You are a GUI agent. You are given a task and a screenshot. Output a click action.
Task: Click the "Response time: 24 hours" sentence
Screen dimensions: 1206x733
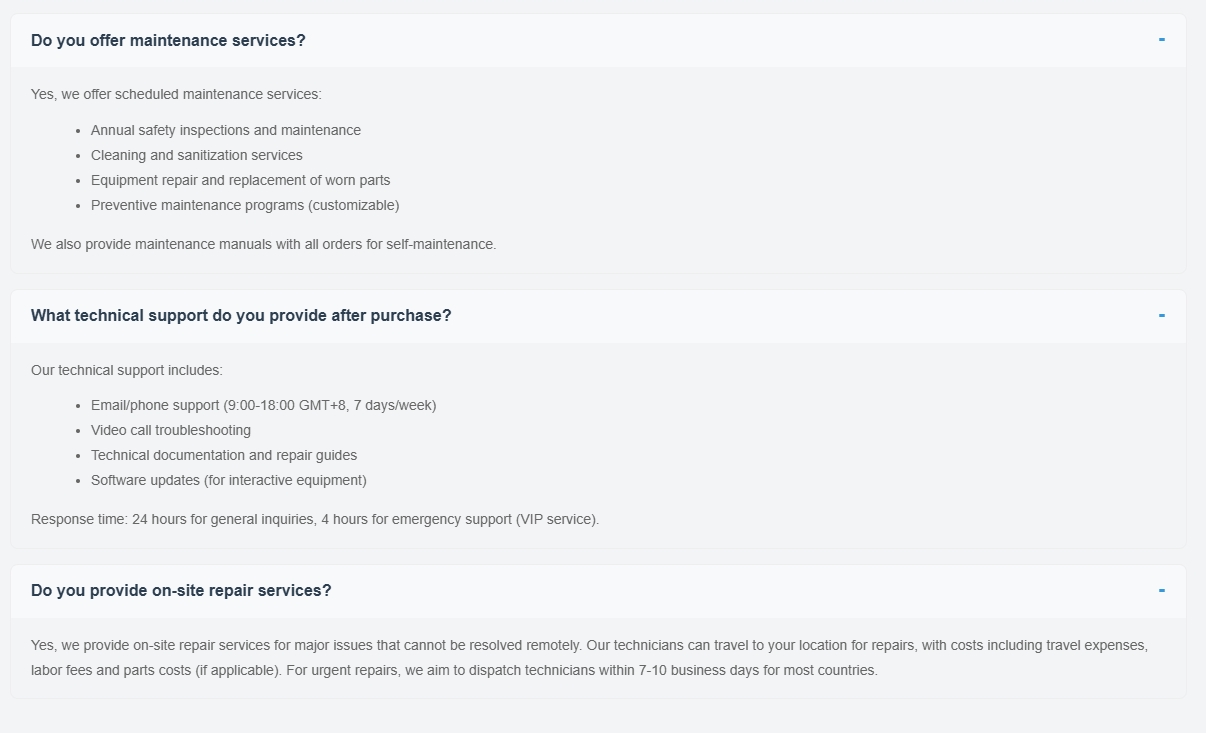[x=315, y=519]
